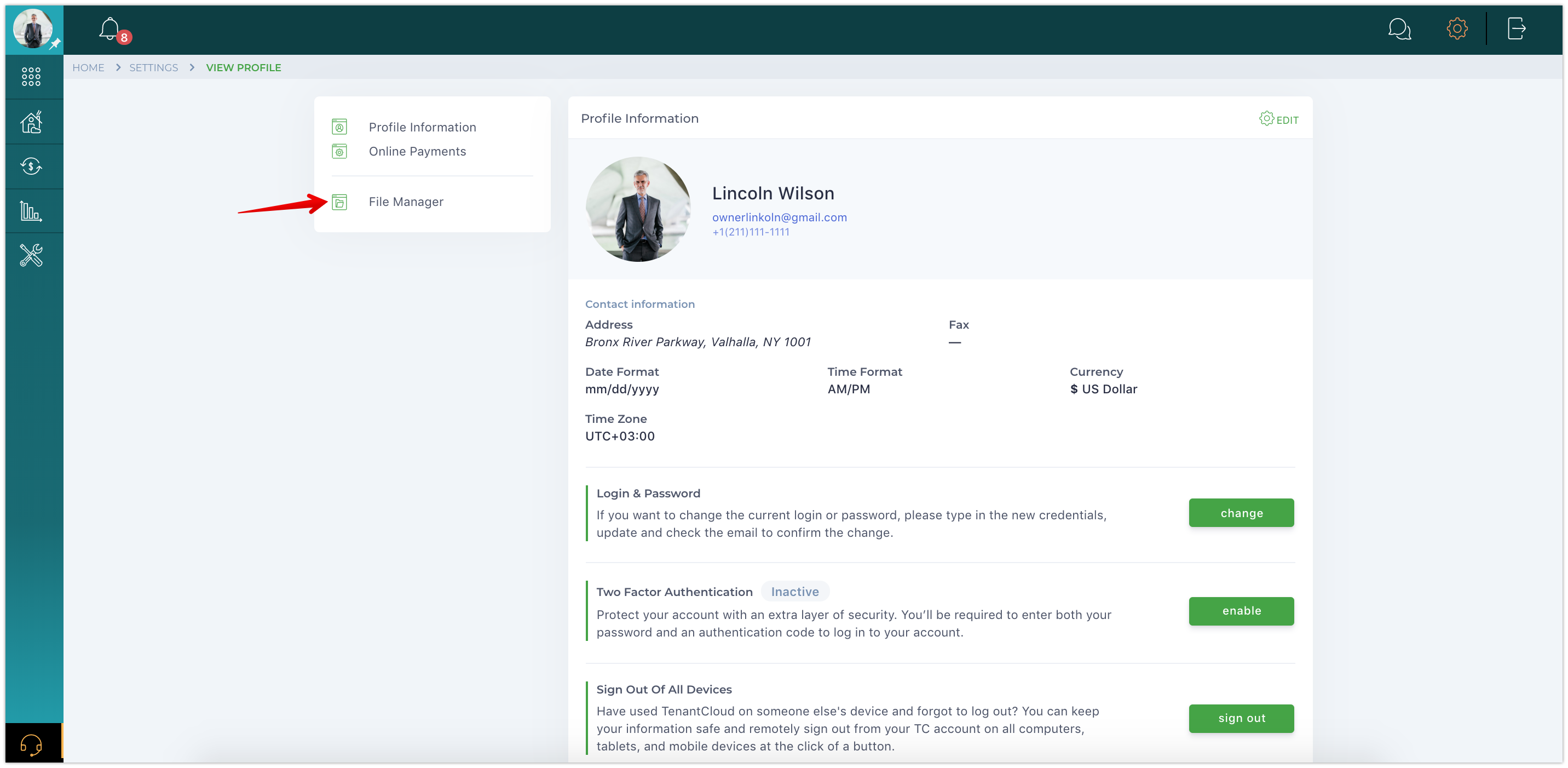1568x768 pixels.
Task: Click the Inactive status badge
Action: (x=794, y=592)
